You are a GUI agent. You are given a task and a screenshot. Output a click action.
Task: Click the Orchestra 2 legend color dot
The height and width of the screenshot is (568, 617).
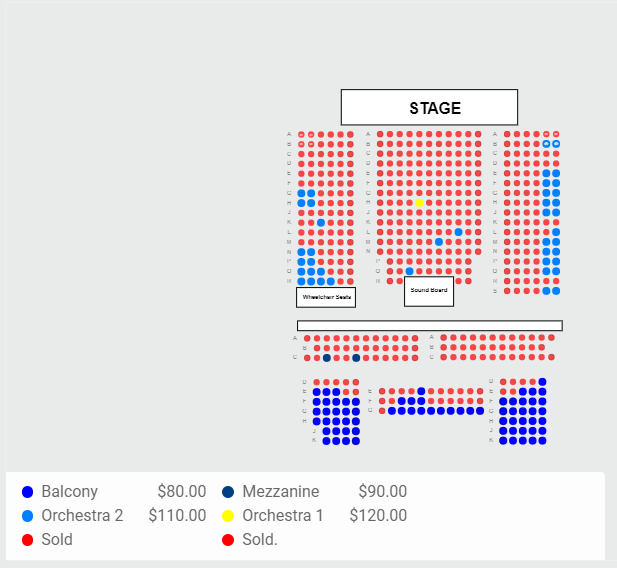click(28, 516)
